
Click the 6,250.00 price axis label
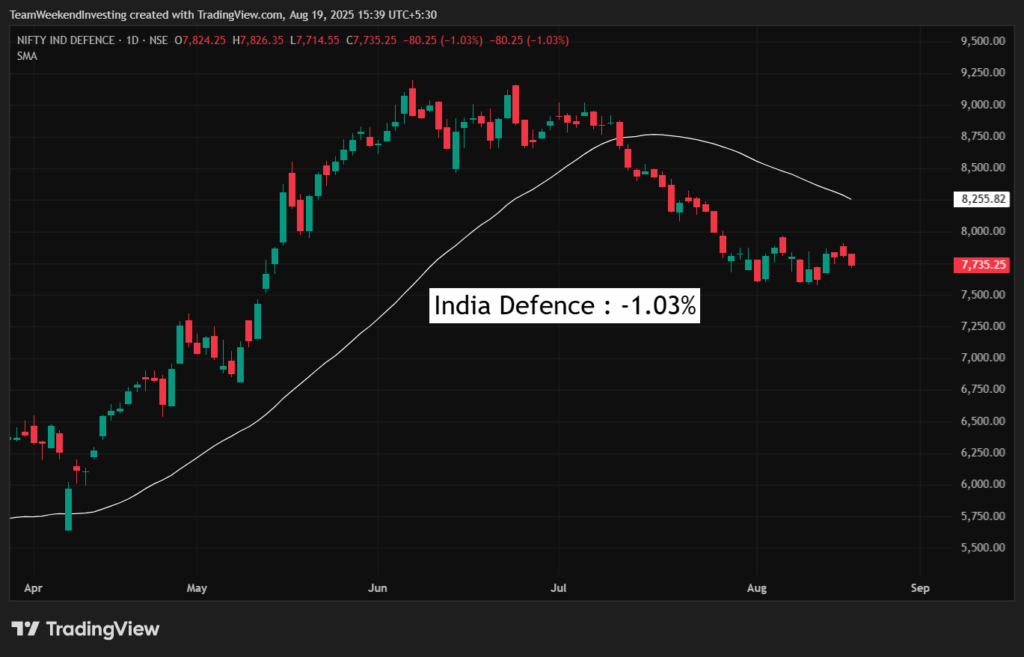(x=982, y=452)
